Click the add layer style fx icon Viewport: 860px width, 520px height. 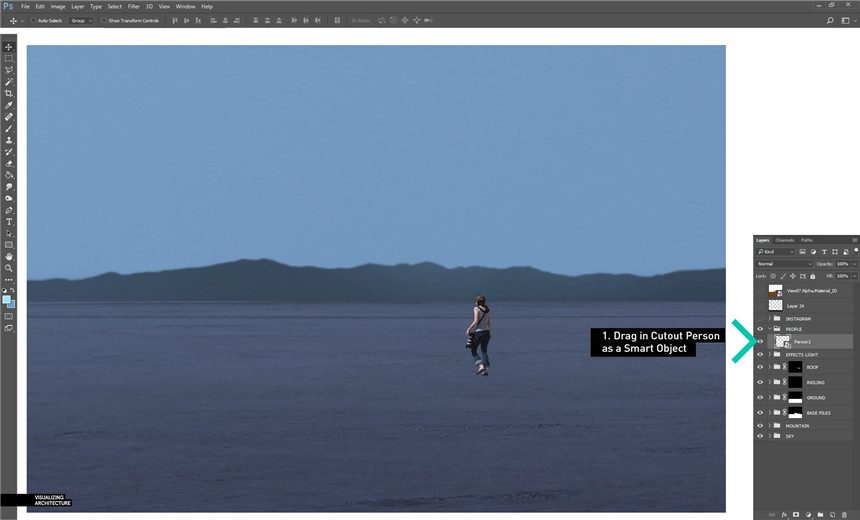784,514
